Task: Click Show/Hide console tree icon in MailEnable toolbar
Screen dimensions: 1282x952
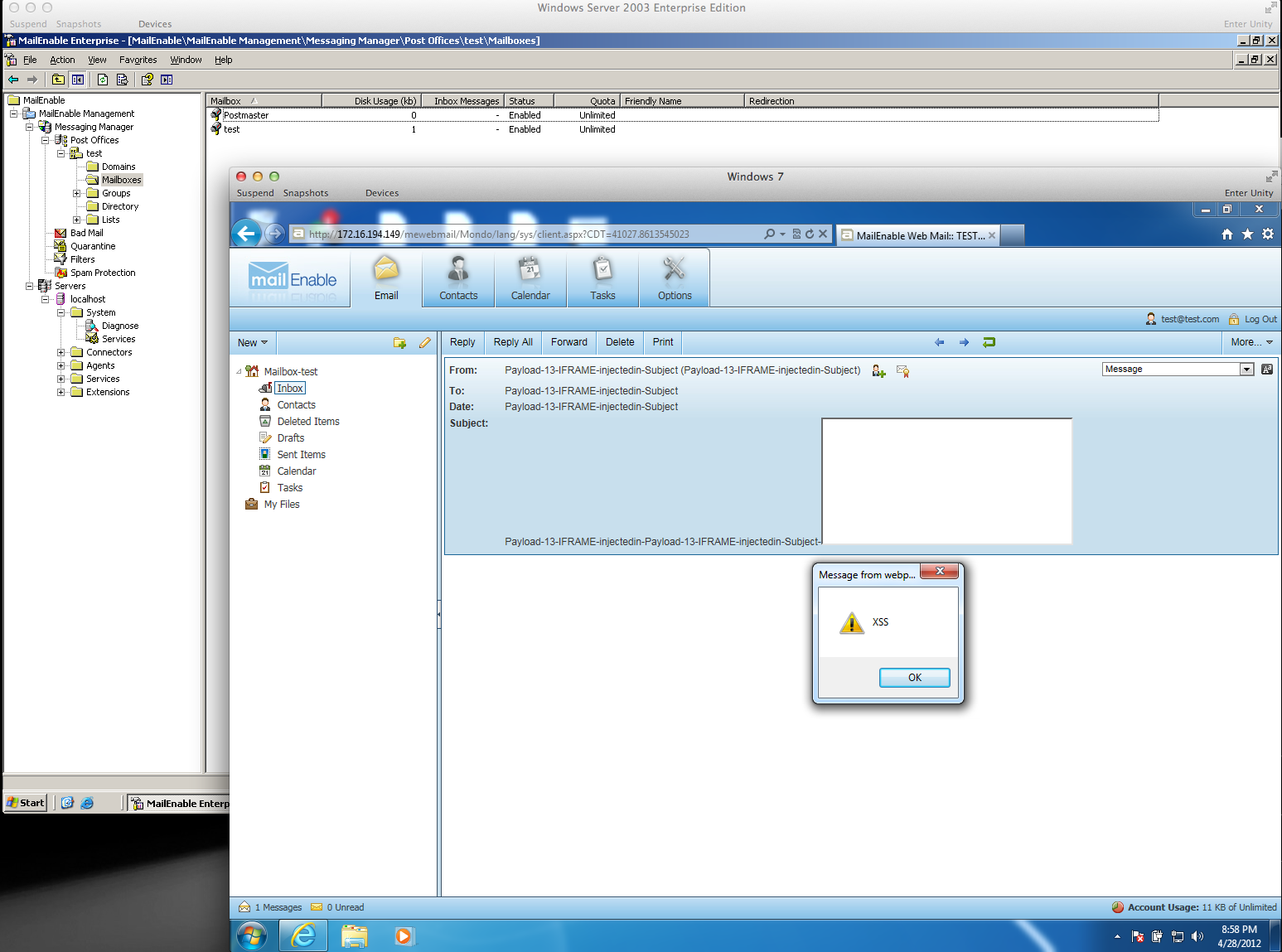Action: (78, 80)
